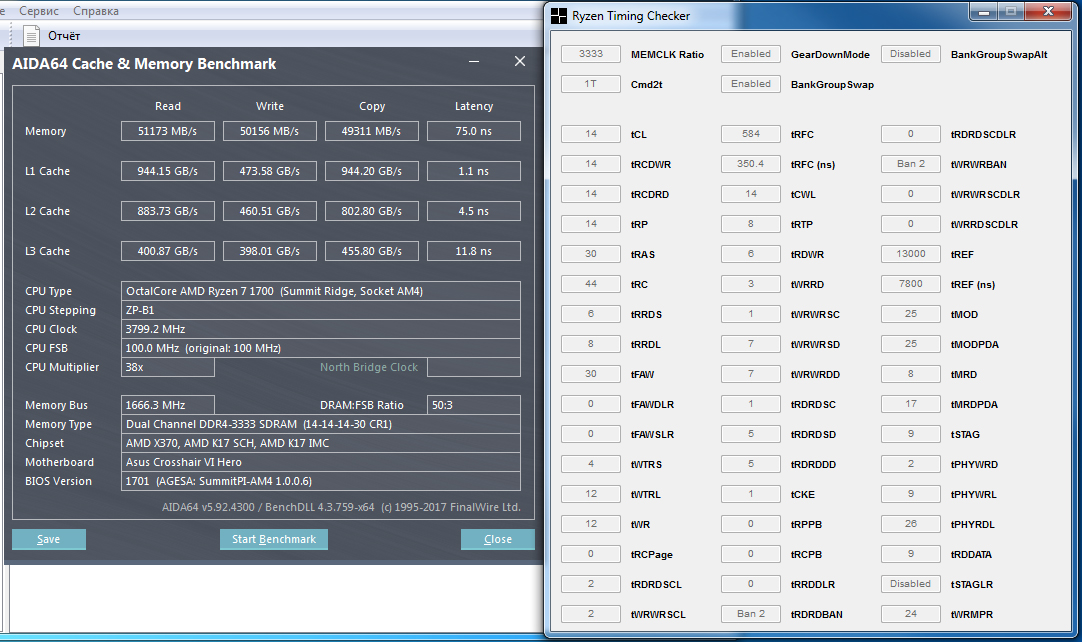The image size is (1082, 642).
Task: Click the Chipset AMD X370 field
Action: [x=321, y=443]
